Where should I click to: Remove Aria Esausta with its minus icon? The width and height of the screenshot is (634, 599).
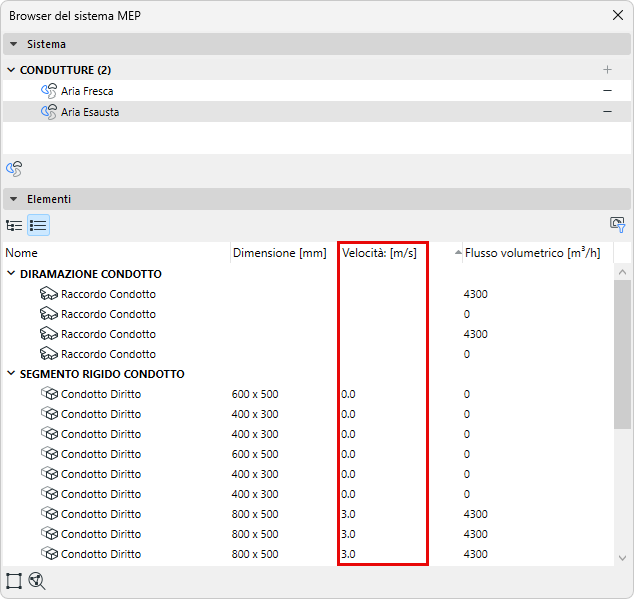point(607,112)
